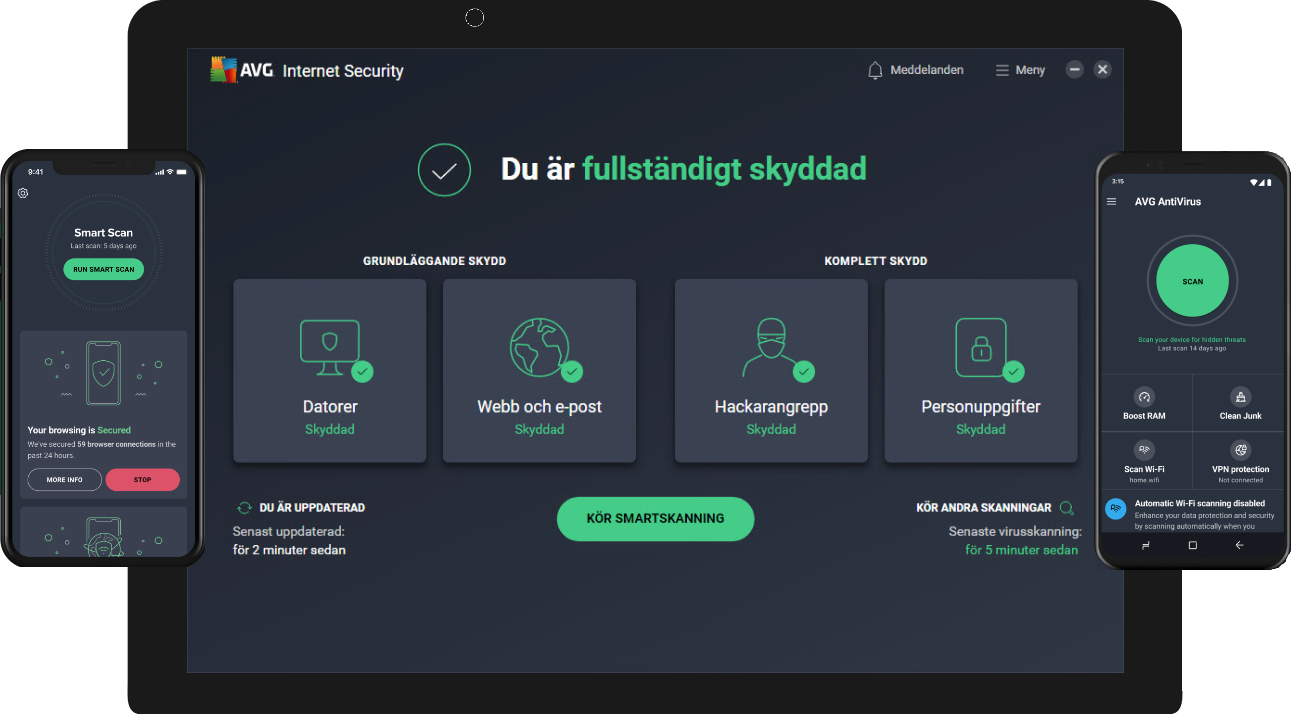1294x714 pixels.
Task: Click the 'AVG AntiVirus' title on right phone
Action: (1168, 202)
